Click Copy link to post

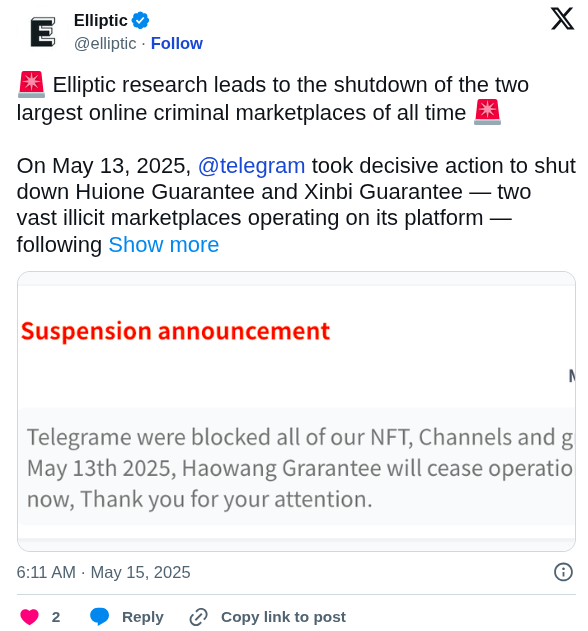(x=283, y=617)
